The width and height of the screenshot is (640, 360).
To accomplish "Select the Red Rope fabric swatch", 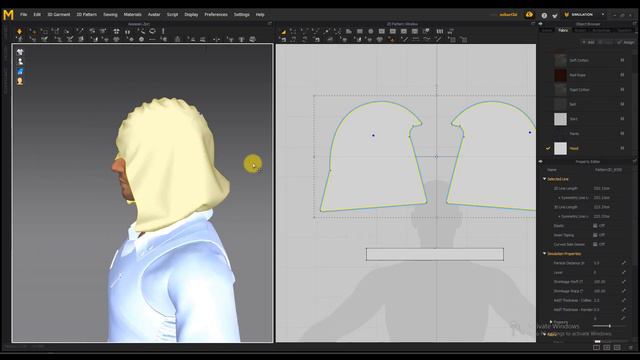I will pos(560,75).
